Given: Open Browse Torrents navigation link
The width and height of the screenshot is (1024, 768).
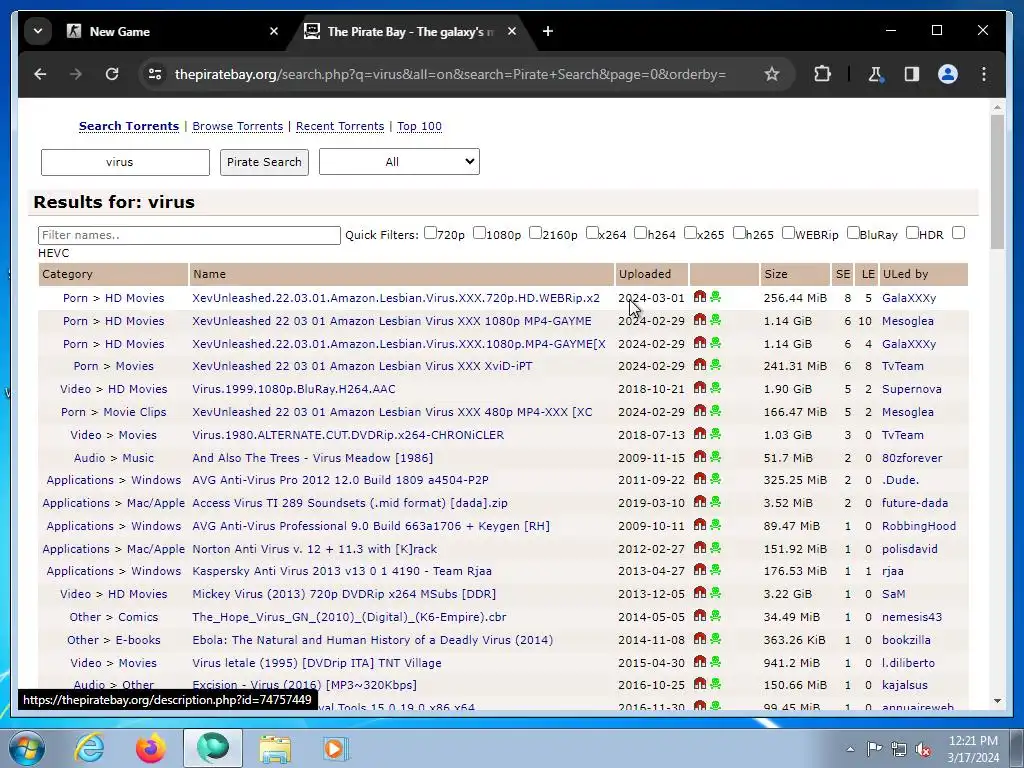Looking at the screenshot, I should (238, 126).
